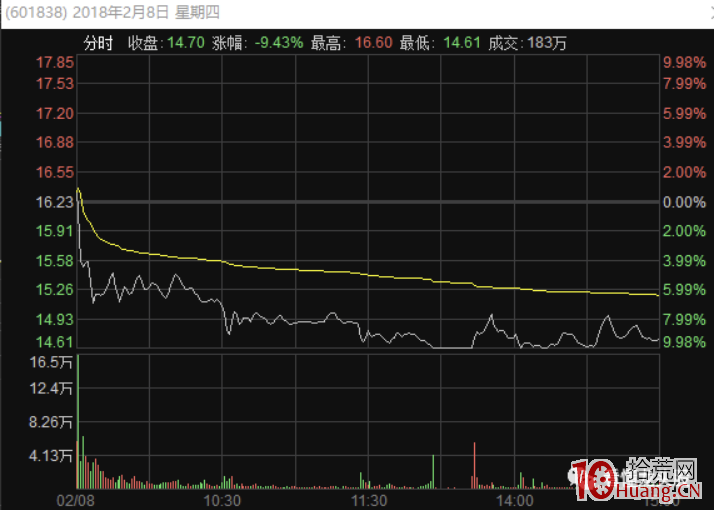Click time axis label 10:30
This screenshot has height=510, width=714.
222,501
